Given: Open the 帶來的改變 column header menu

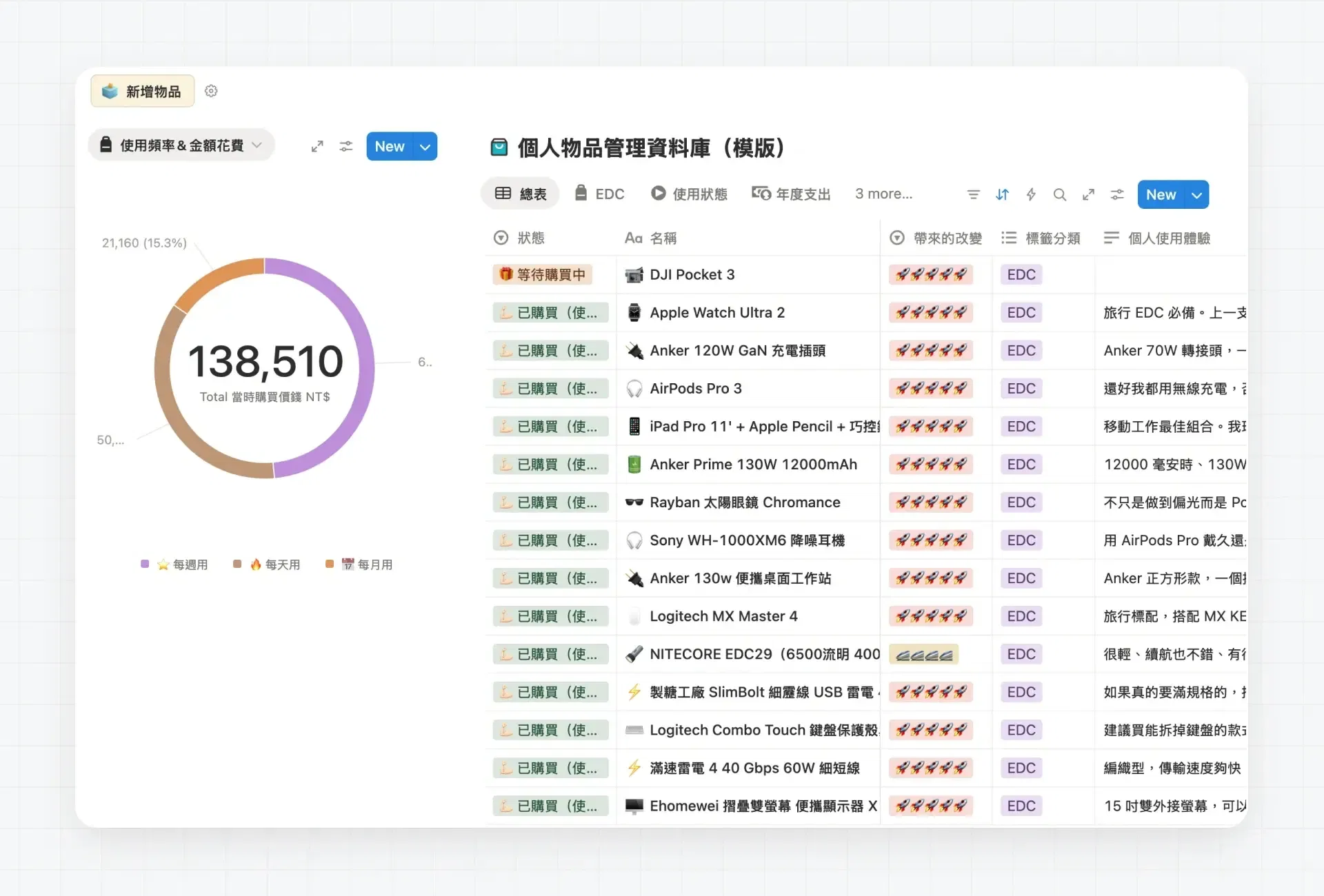Looking at the screenshot, I should click(x=936, y=238).
